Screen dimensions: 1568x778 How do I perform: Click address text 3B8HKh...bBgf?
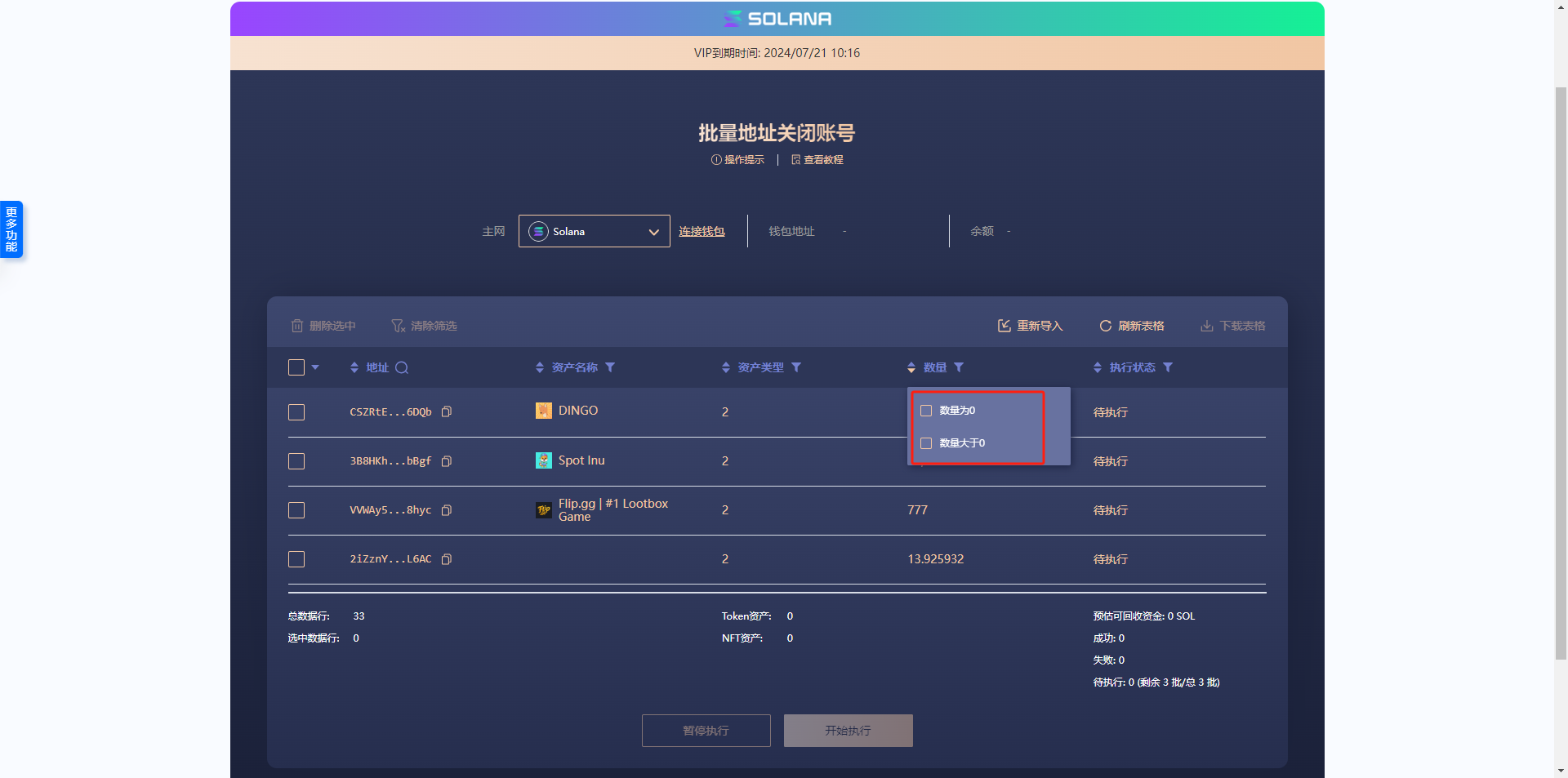coord(390,461)
